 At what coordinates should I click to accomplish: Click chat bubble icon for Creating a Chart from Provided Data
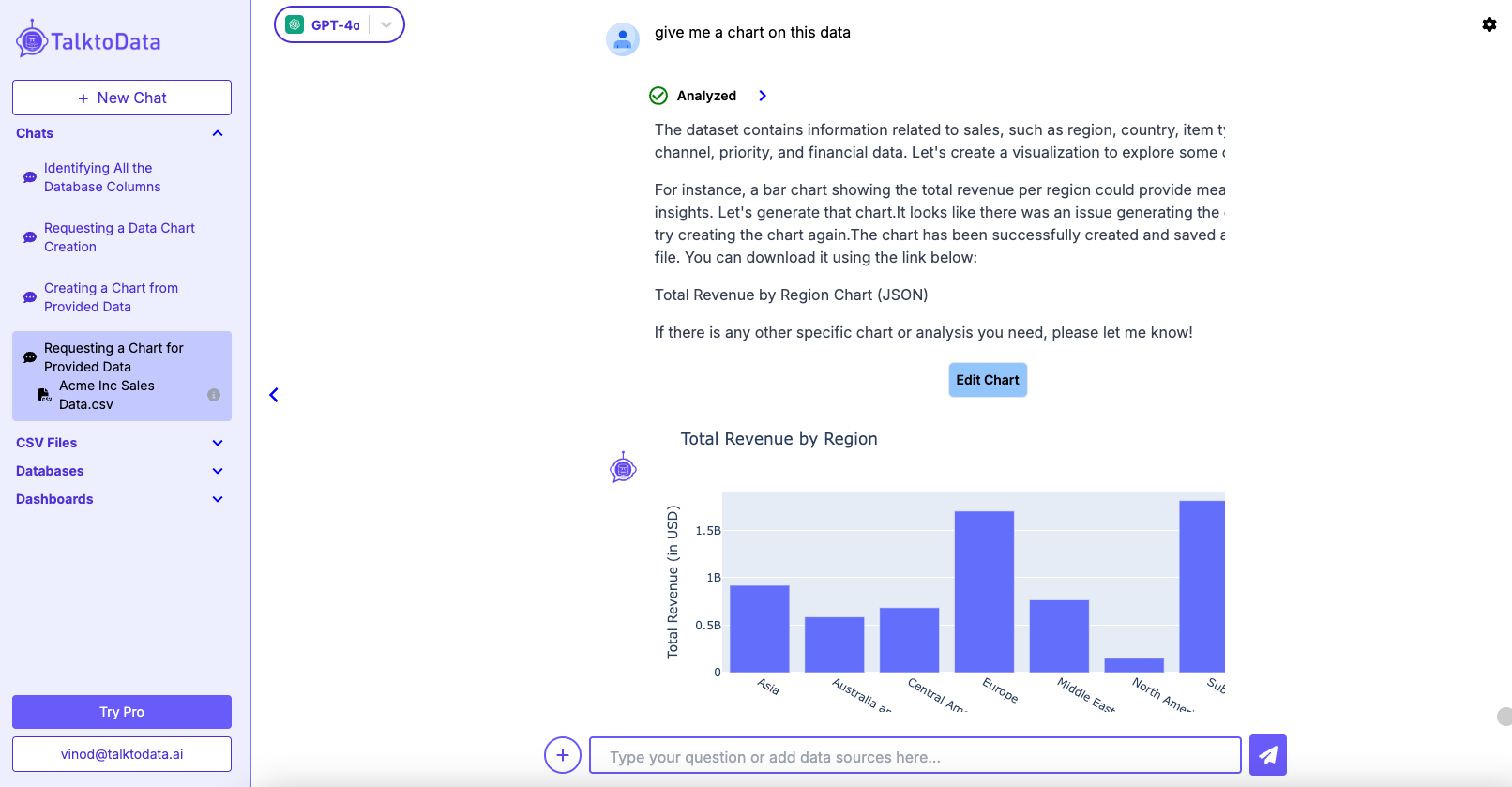pyautogui.click(x=30, y=297)
